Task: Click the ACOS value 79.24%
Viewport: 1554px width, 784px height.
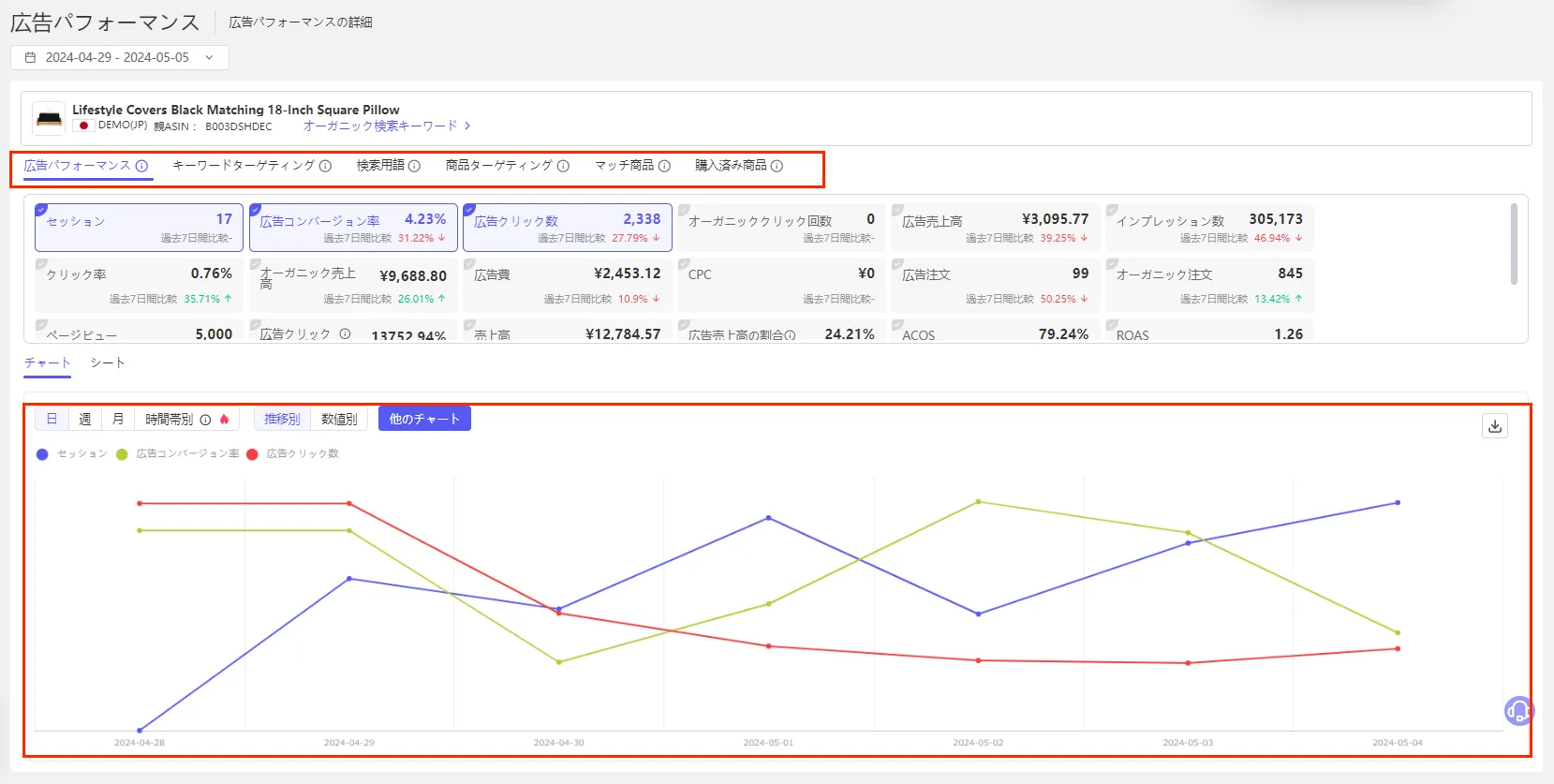Action: pos(1063,334)
